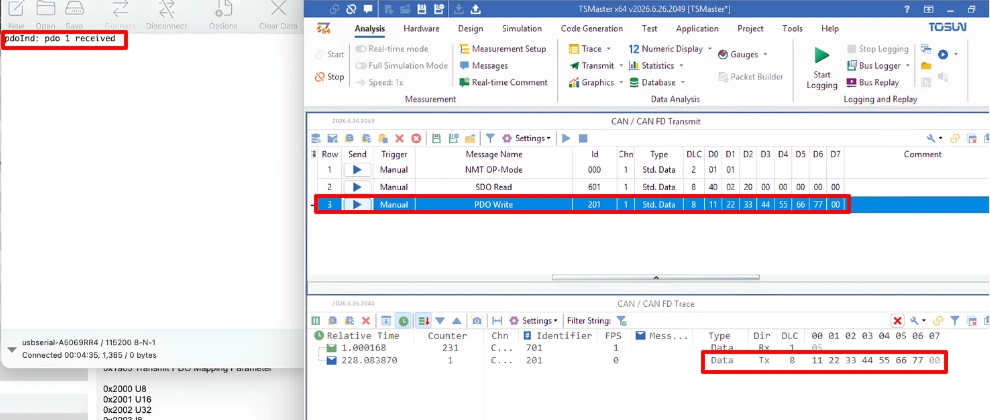Image resolution: width=990 pixels, height=420 pixels.
Task: Click the camera snapshot icon in Trace toolbar
Action: pos(477,321)
